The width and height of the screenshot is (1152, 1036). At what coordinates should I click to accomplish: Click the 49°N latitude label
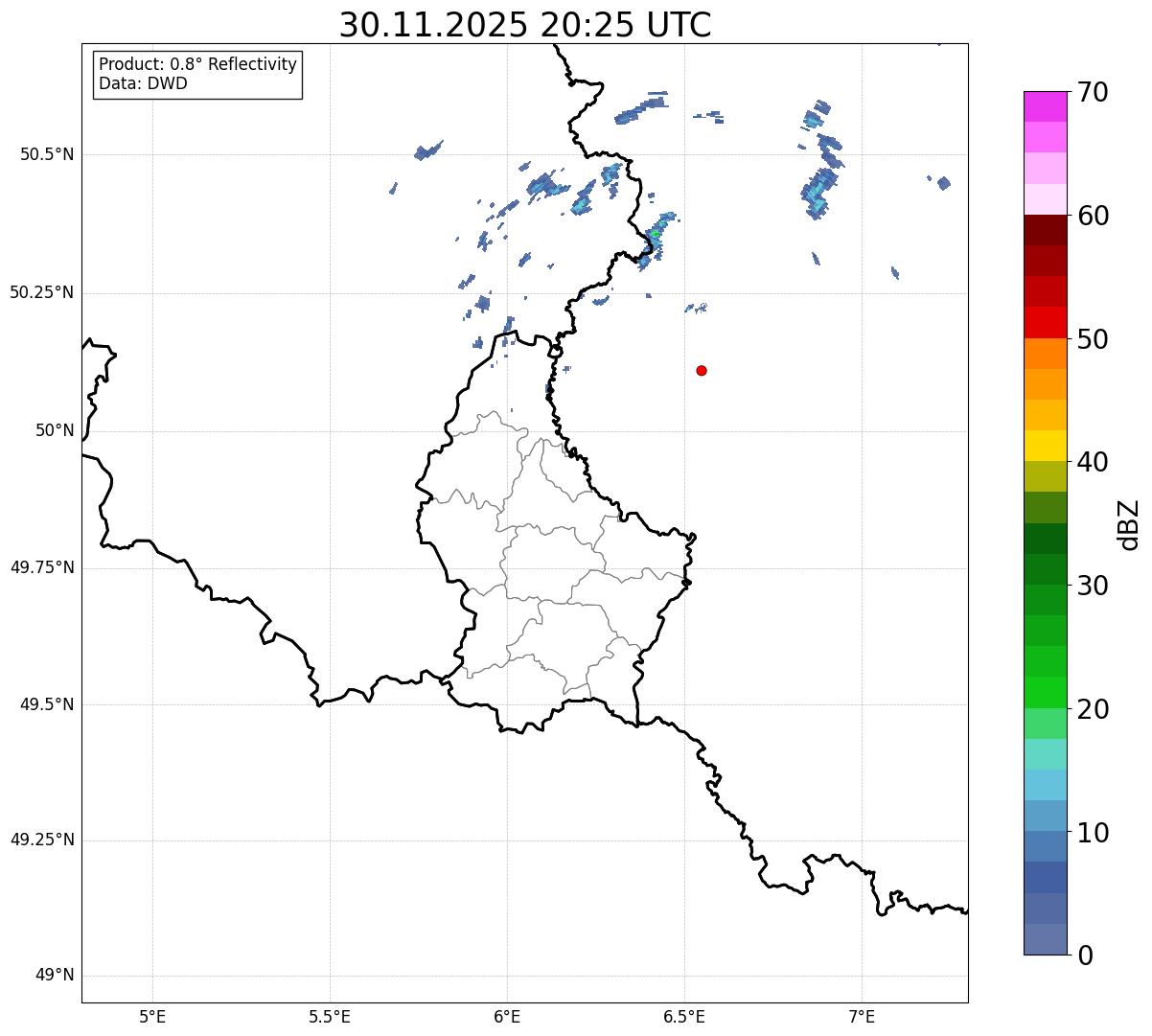click(x=55, y=976)
